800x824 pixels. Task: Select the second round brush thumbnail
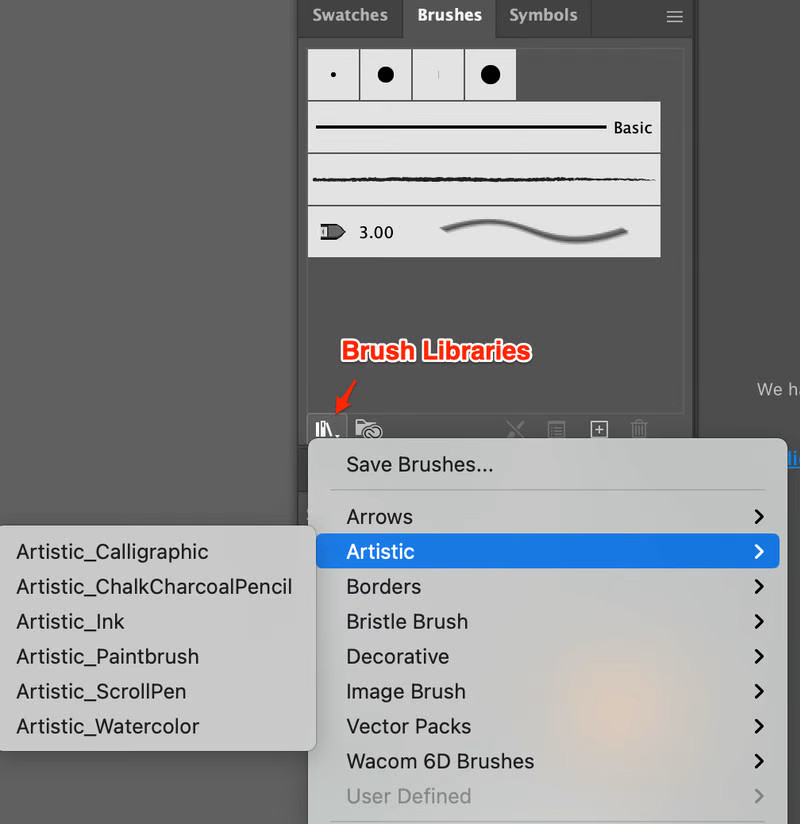[x=385, y=75]
